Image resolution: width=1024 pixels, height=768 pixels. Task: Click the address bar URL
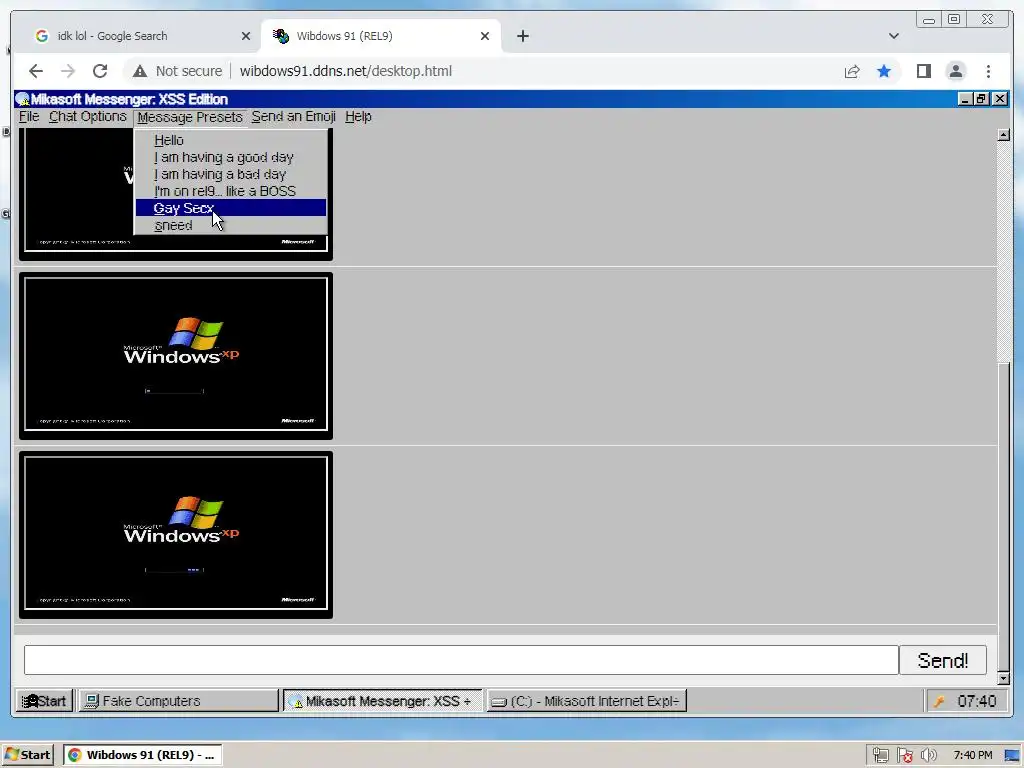point(345,71)
